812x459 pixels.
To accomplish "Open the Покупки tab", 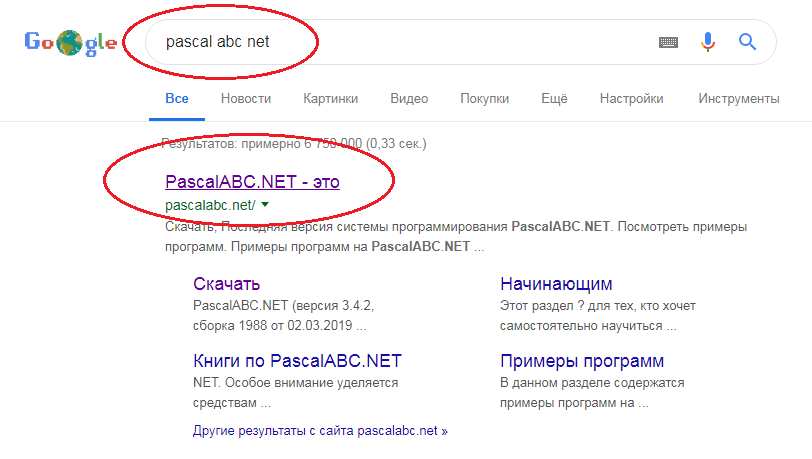I will pyautogui.click(x=485, y=98).
